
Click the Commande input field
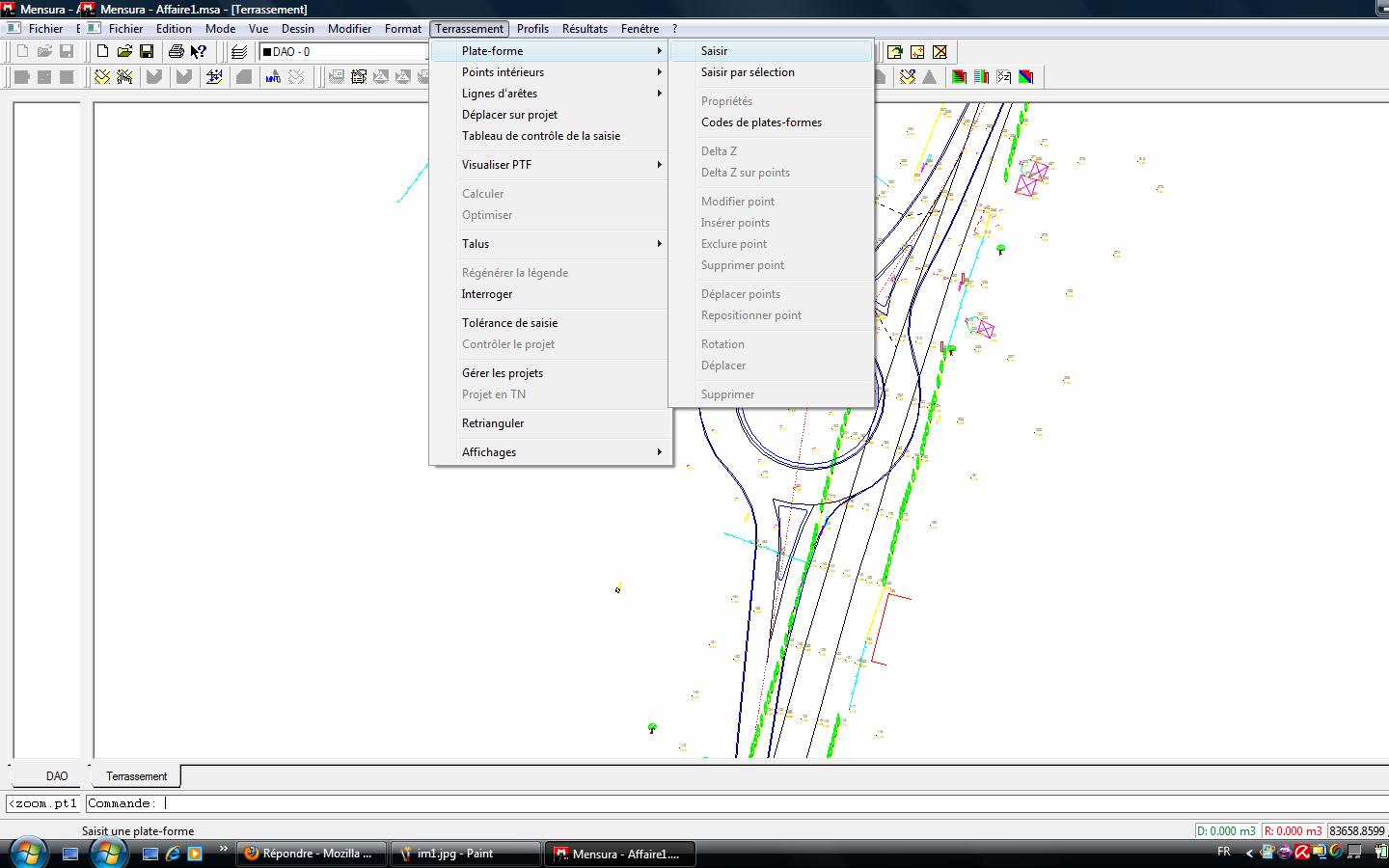click(x=736, y=803)
